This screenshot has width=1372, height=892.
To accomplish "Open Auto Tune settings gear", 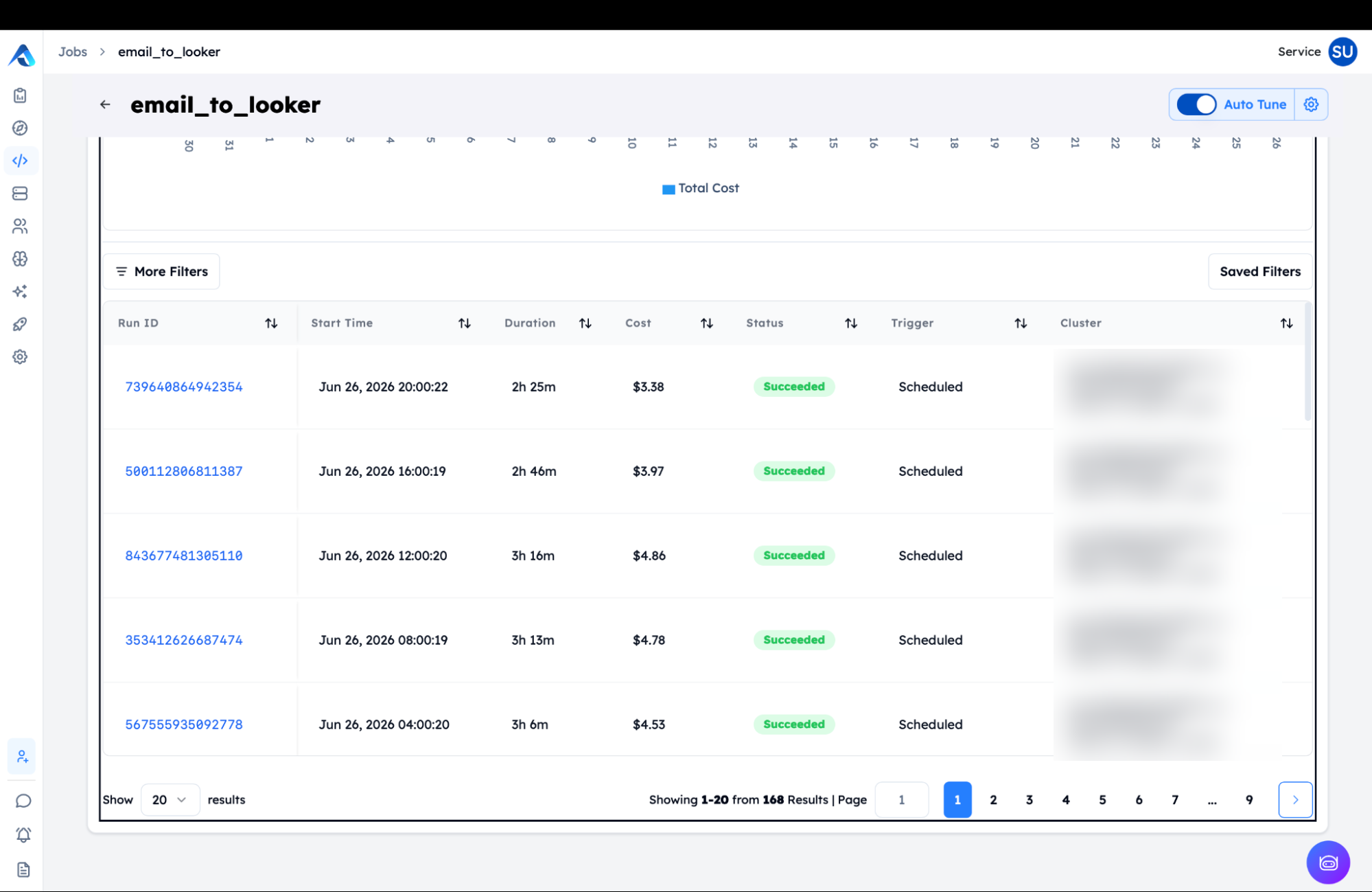I will click(1311, 104).
